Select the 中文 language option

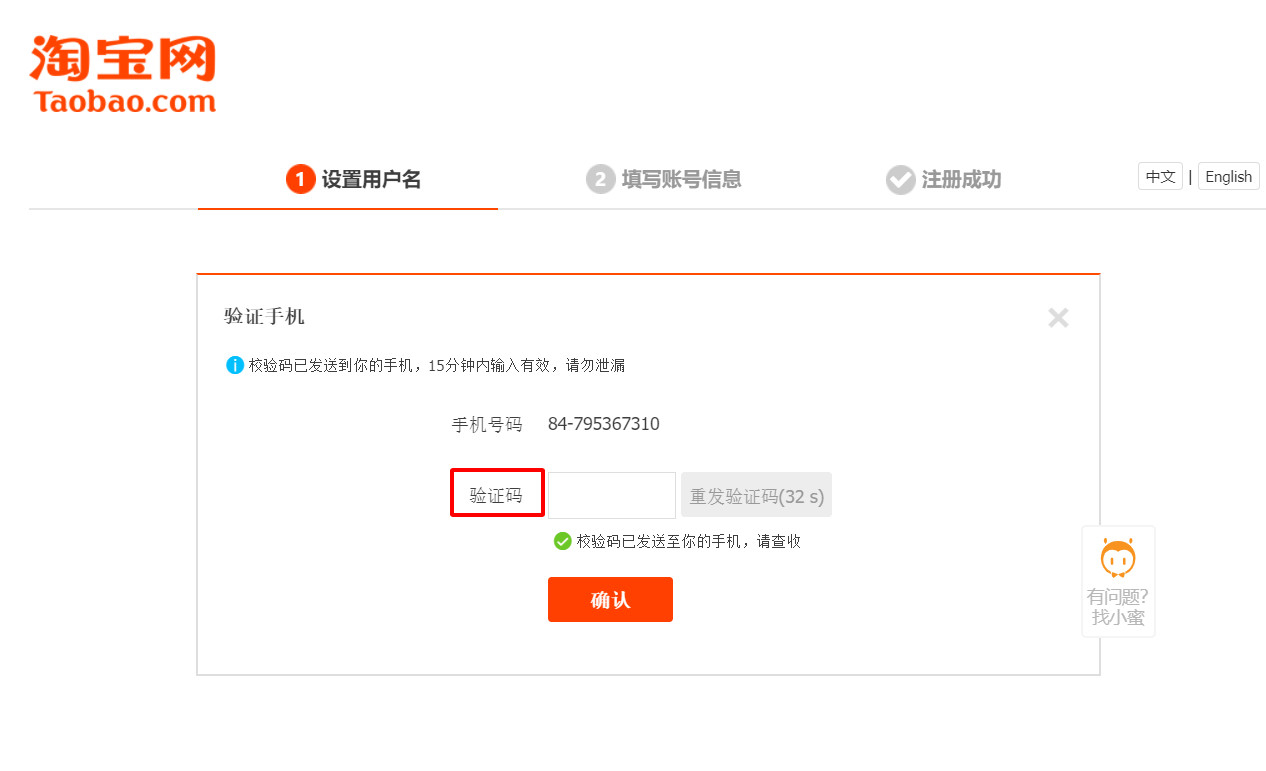click(1160, 176)
